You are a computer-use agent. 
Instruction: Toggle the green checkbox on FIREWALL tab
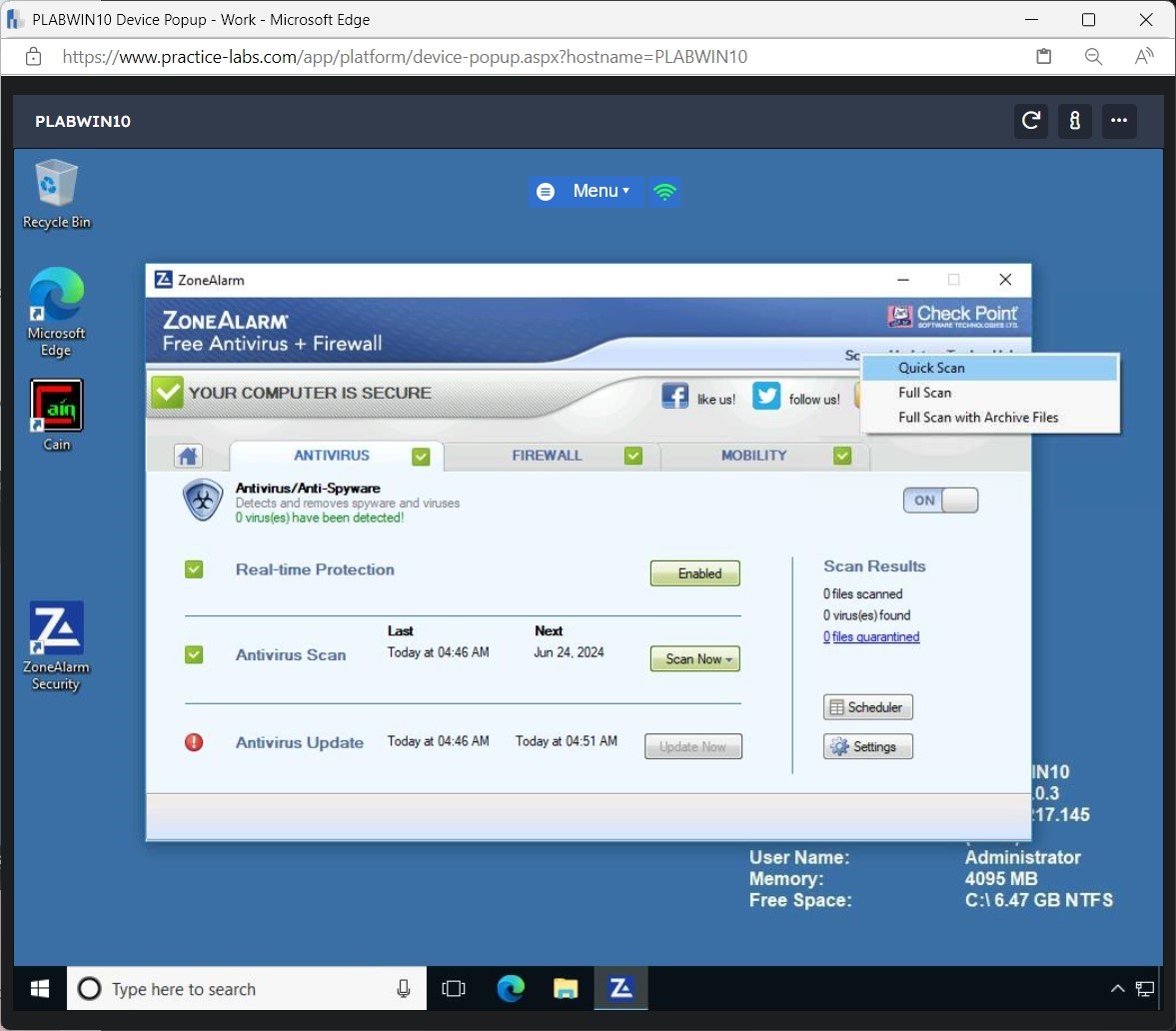tap(633, 455)
